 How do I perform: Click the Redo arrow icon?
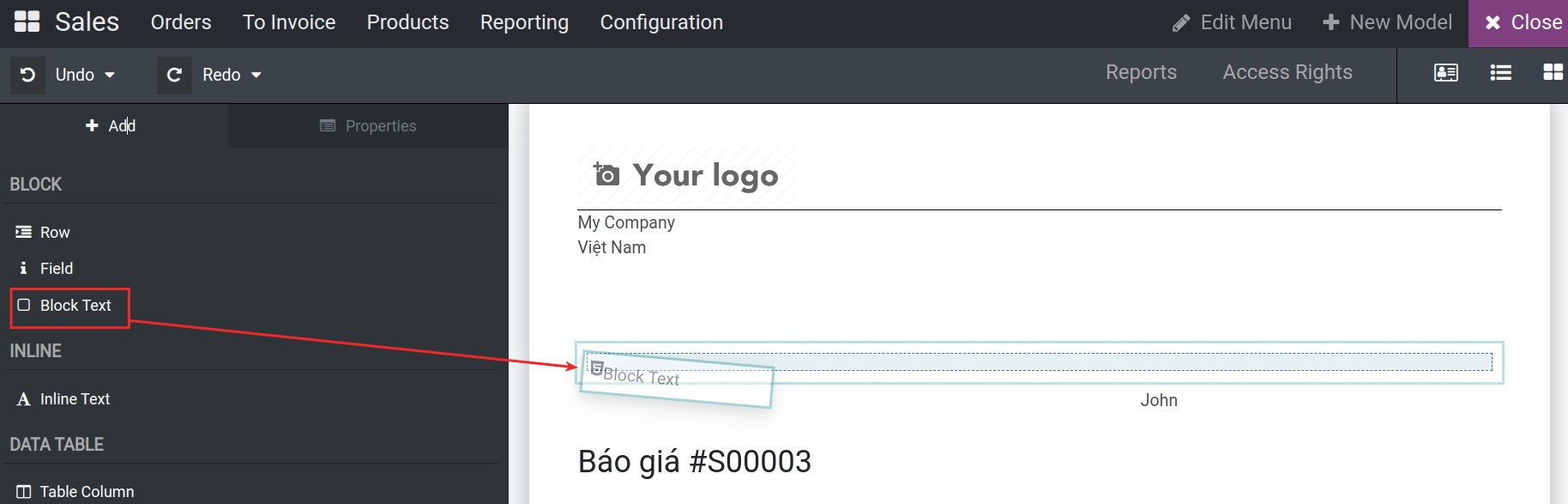point(174,75)
